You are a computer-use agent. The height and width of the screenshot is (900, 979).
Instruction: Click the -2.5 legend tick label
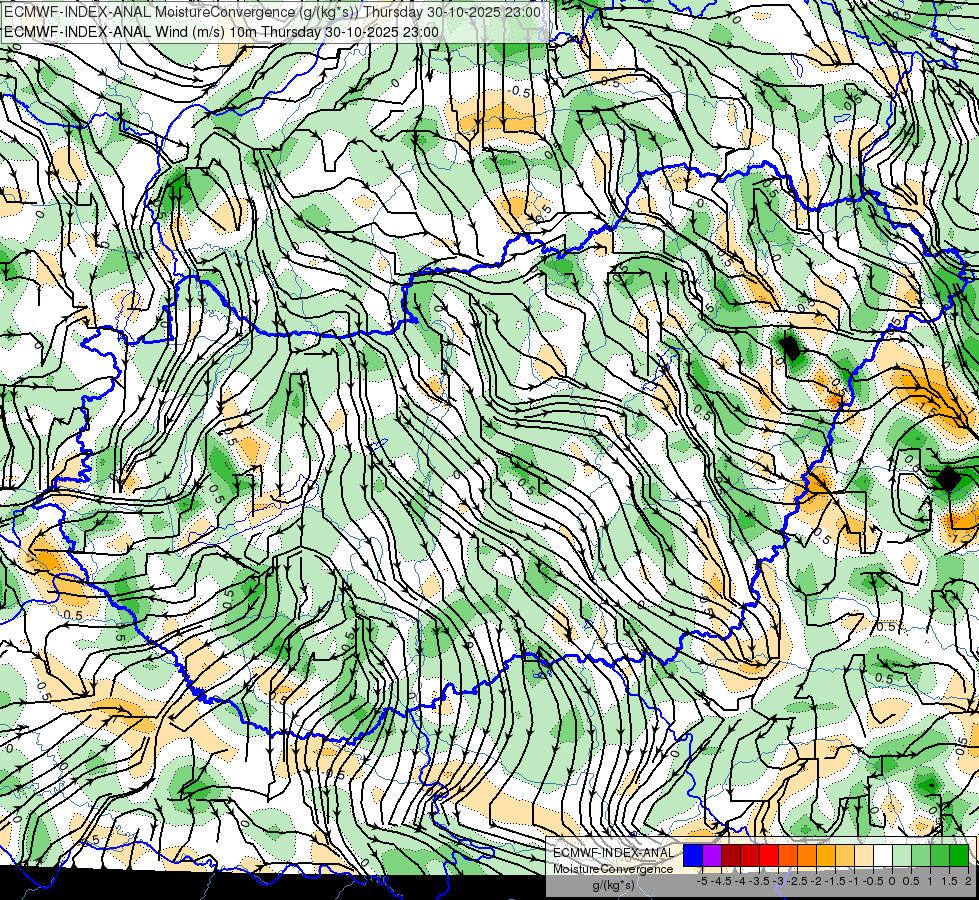click(797, 882)
